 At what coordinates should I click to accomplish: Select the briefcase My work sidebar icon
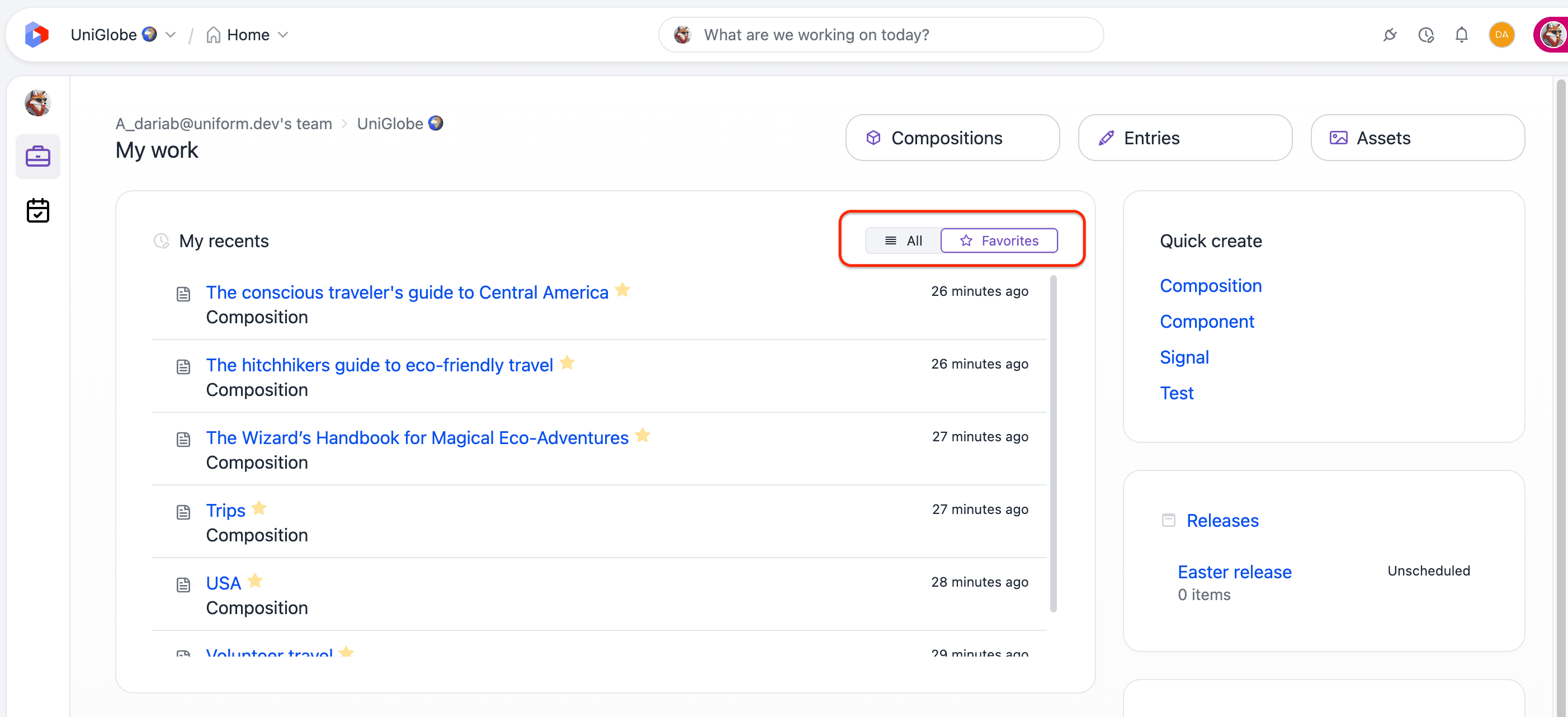[x=37, y=157]
